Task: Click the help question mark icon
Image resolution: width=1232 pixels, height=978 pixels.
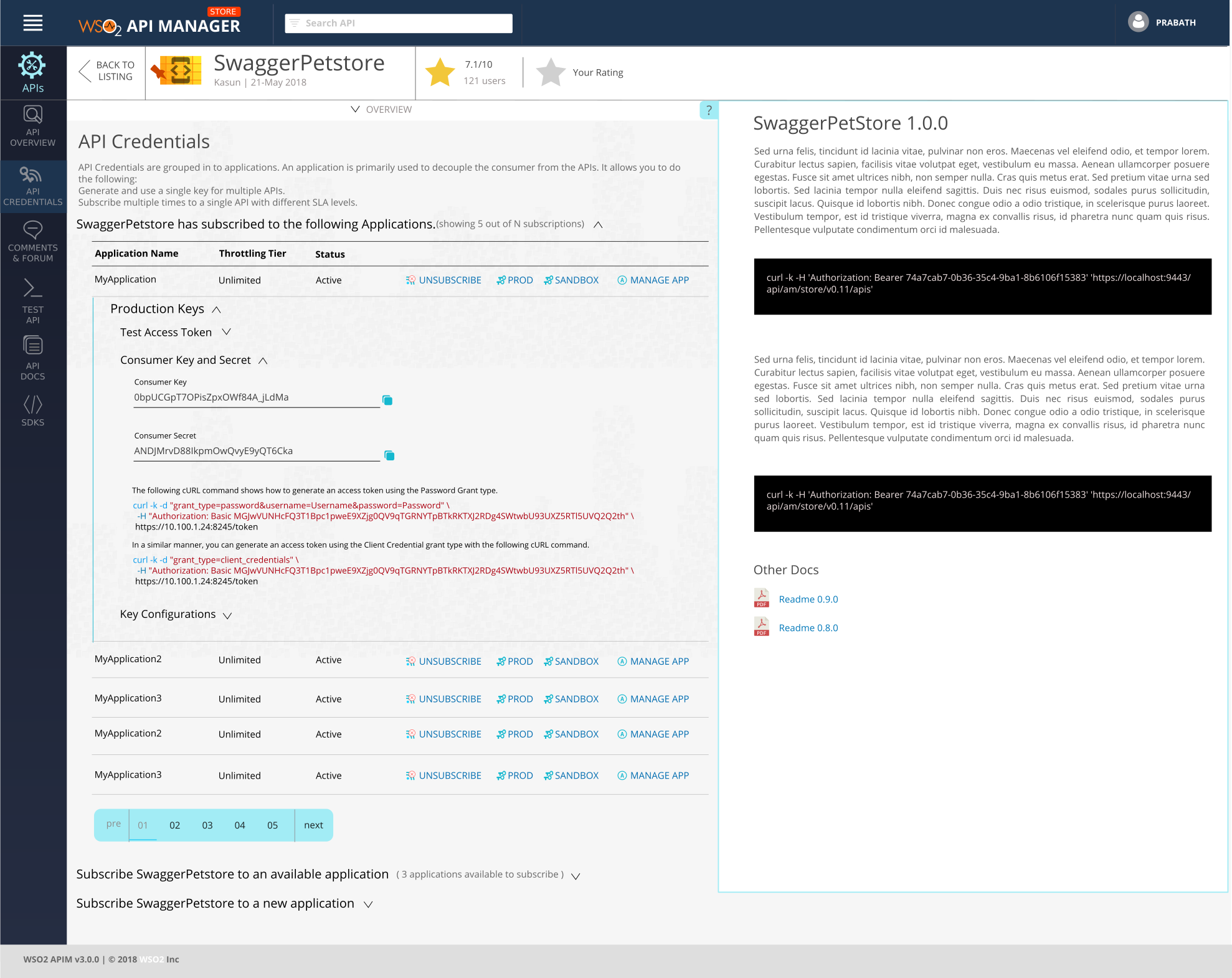Action: pos(709,110)
